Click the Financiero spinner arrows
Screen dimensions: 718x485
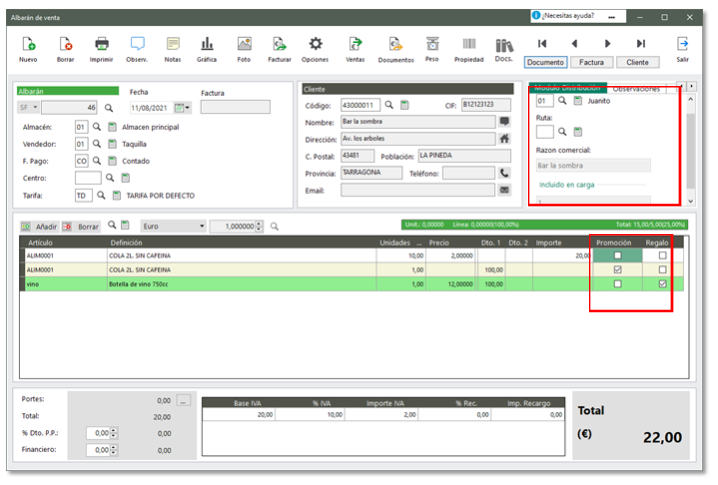point(114,450)
